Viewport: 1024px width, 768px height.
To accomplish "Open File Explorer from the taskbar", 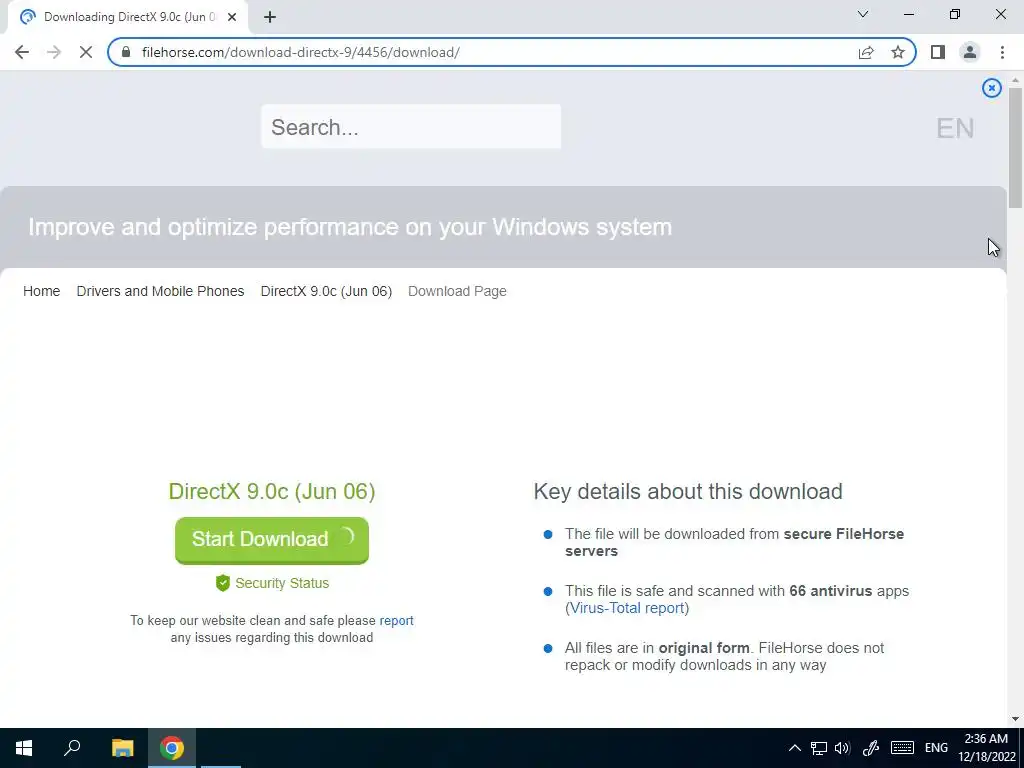I will (122, 748).
